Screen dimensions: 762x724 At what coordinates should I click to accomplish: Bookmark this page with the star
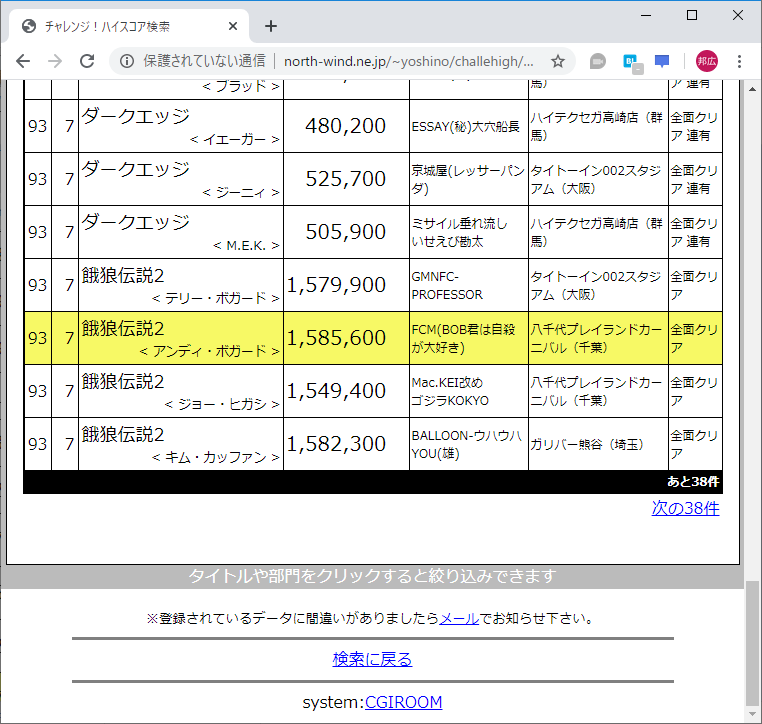click(558, 61)
